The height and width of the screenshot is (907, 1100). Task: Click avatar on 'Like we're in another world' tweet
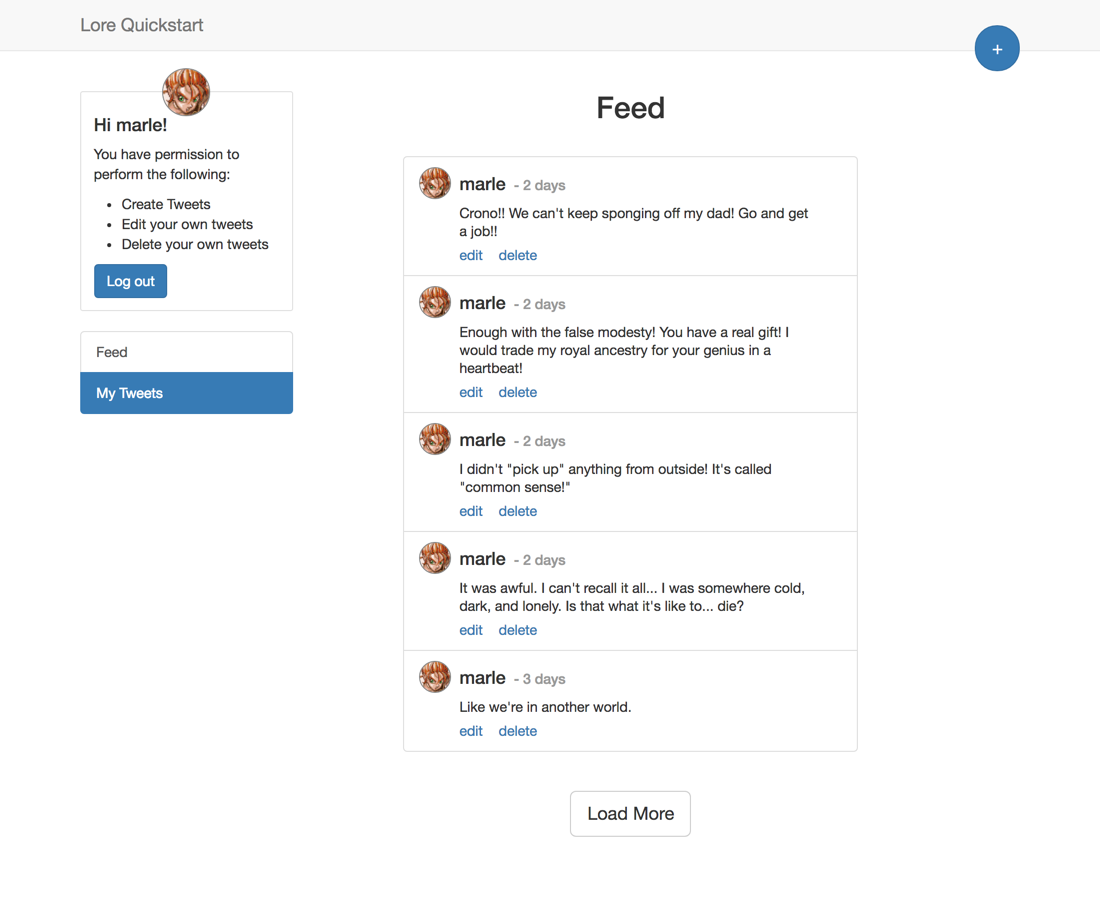[435, 677]
